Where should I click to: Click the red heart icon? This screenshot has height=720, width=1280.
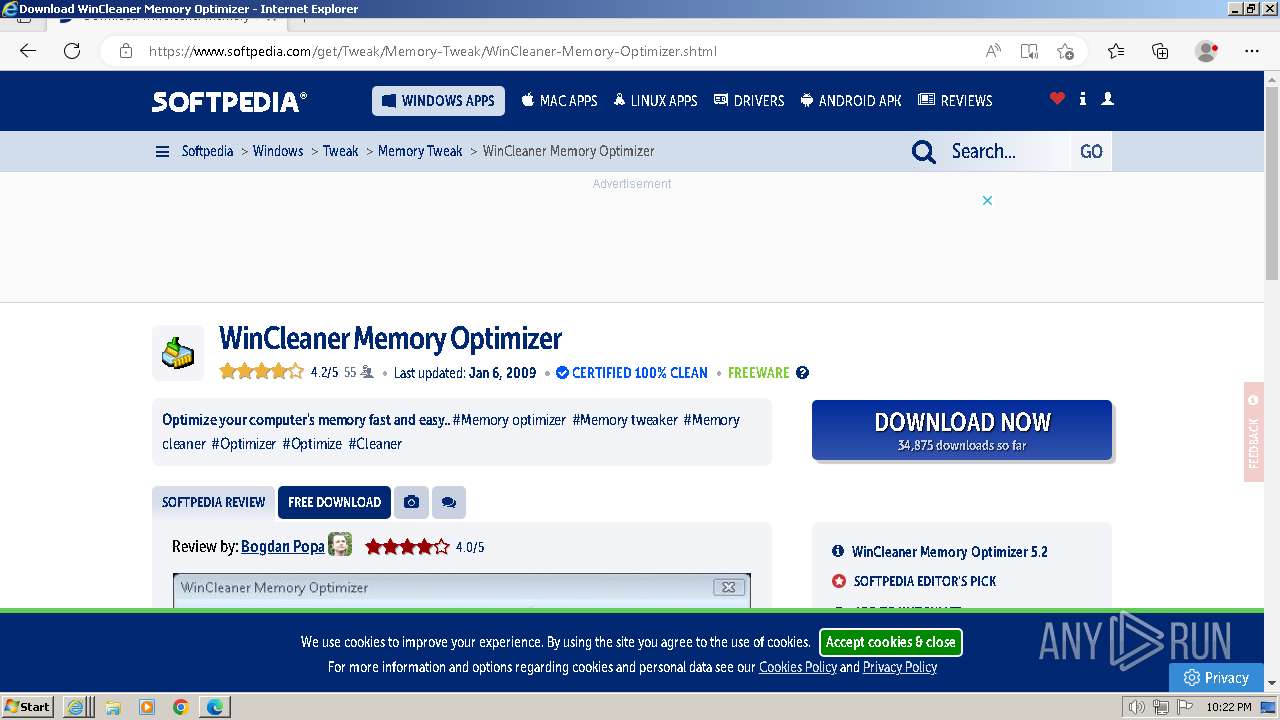click(x=1057, y=98)
